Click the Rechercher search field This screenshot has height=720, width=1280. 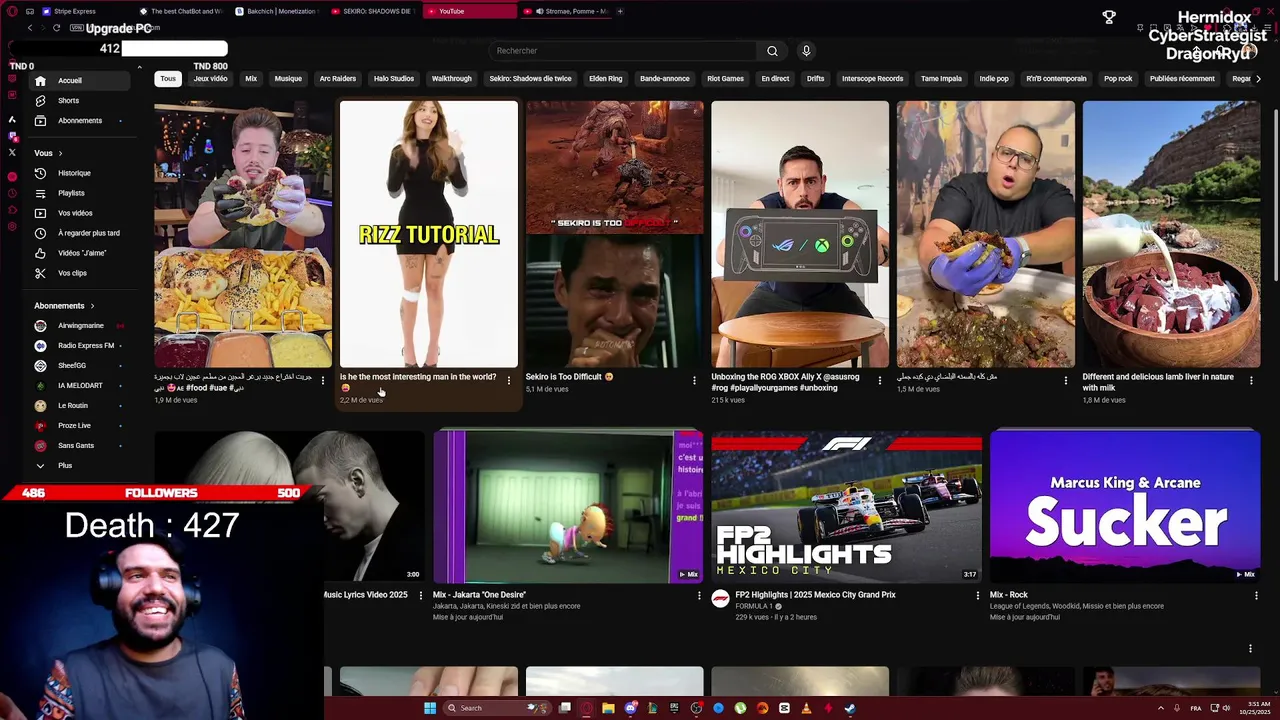click(x=625, y=51)
